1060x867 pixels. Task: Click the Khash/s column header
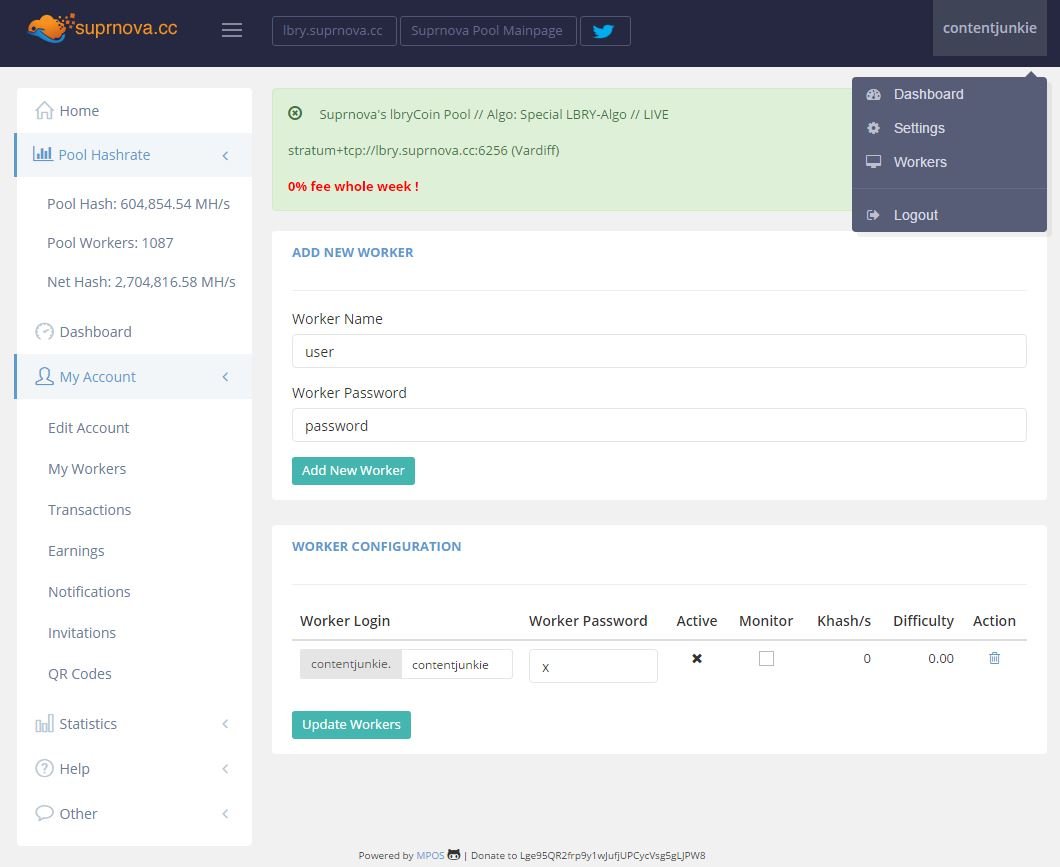pos(844,621)
